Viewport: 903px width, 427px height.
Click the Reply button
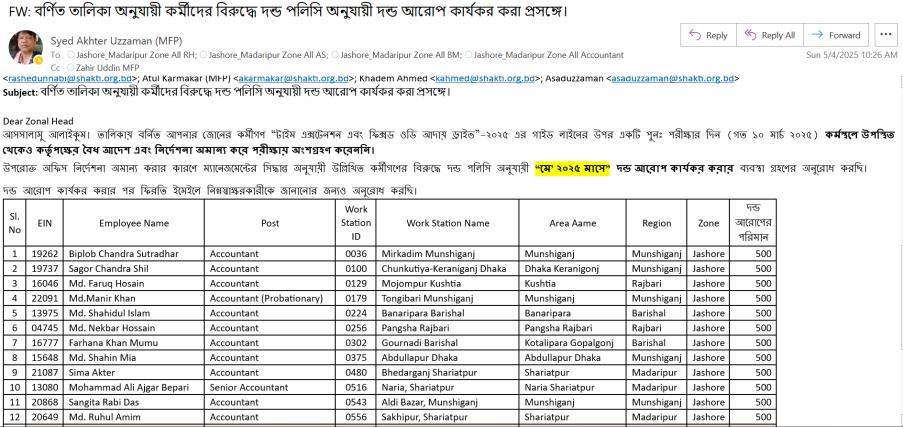(x=708, y=35)
